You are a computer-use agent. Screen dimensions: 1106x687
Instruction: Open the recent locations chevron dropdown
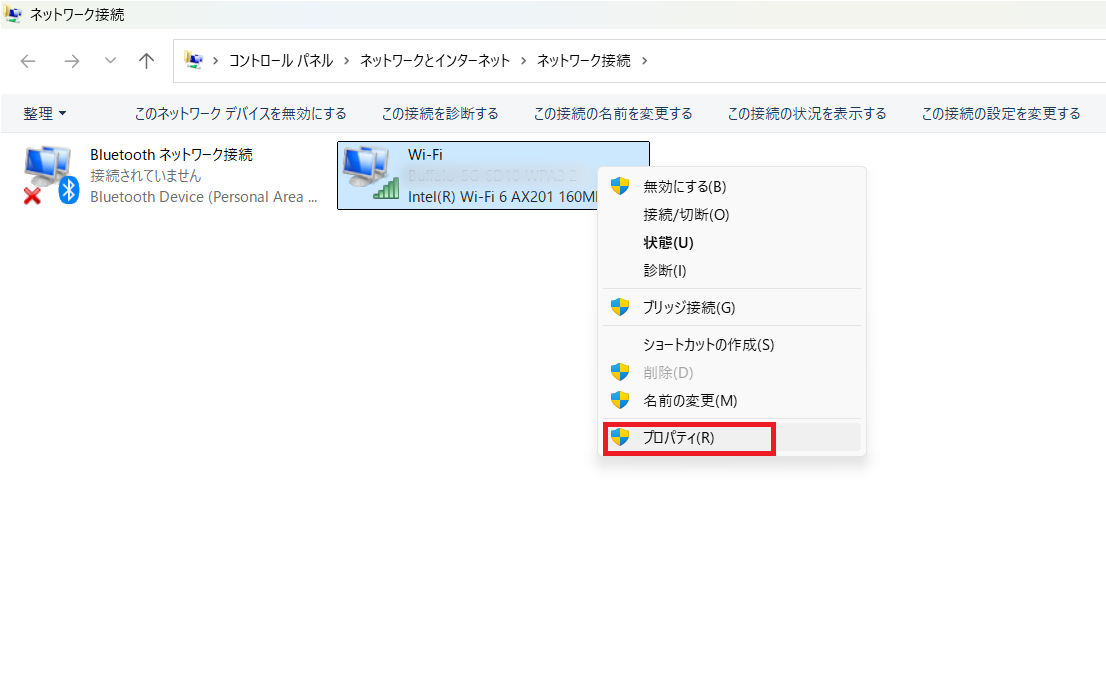tap(110, 61)
